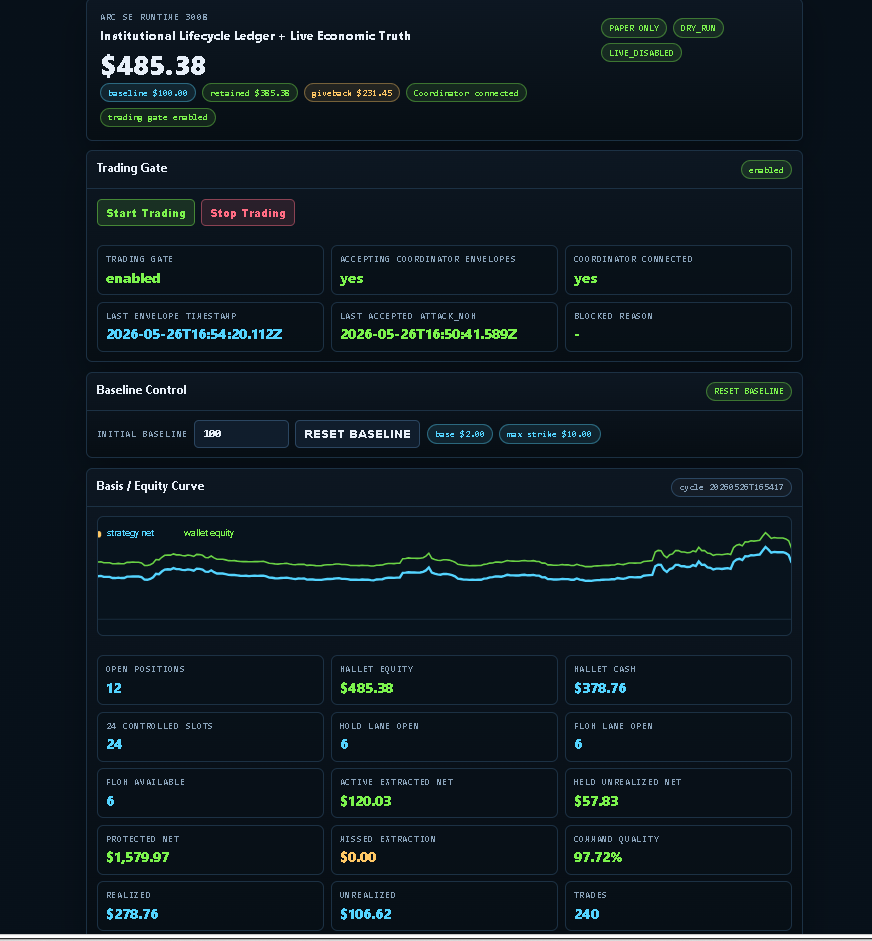This screenshot has width=872, height=941.
Task: Click the Trading Gate section title
Action: pyautogui.click(x=132, y=168)
